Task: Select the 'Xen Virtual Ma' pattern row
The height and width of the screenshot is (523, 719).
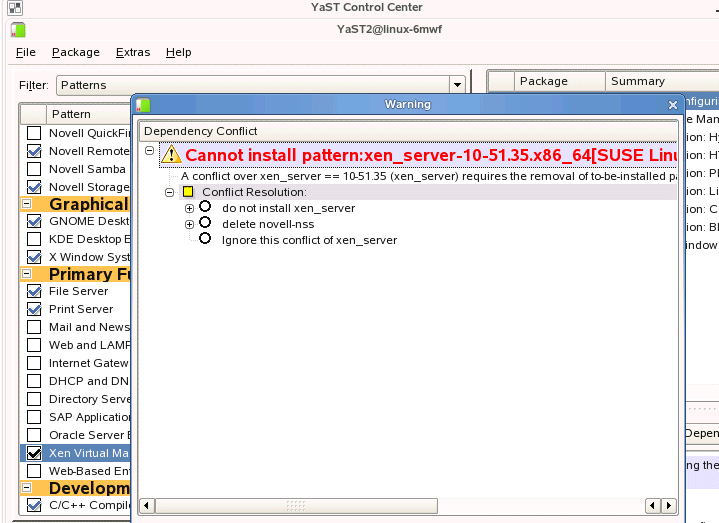Action: [x=76, y=453]
